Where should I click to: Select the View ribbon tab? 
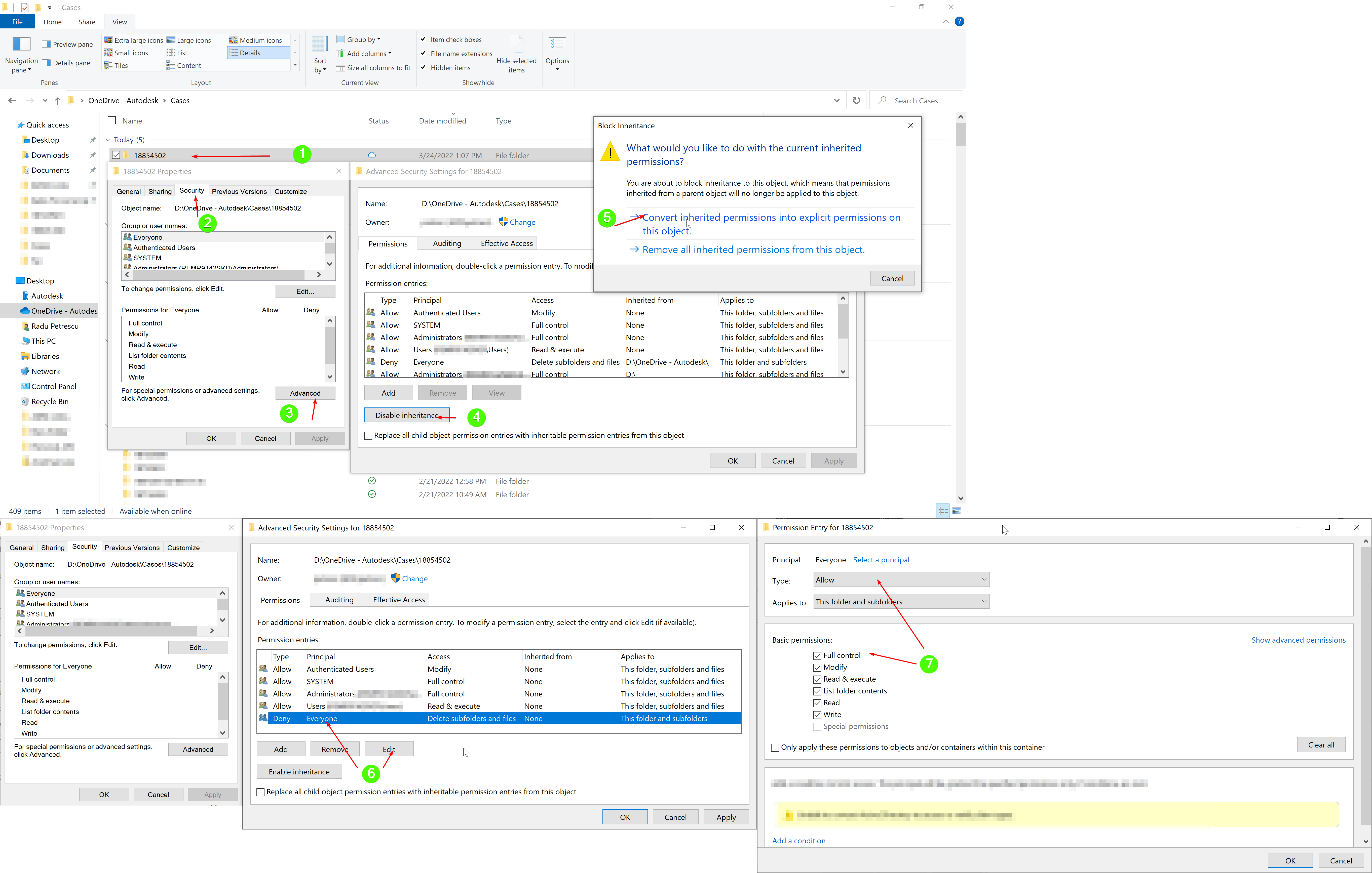(x=120, y=22)
